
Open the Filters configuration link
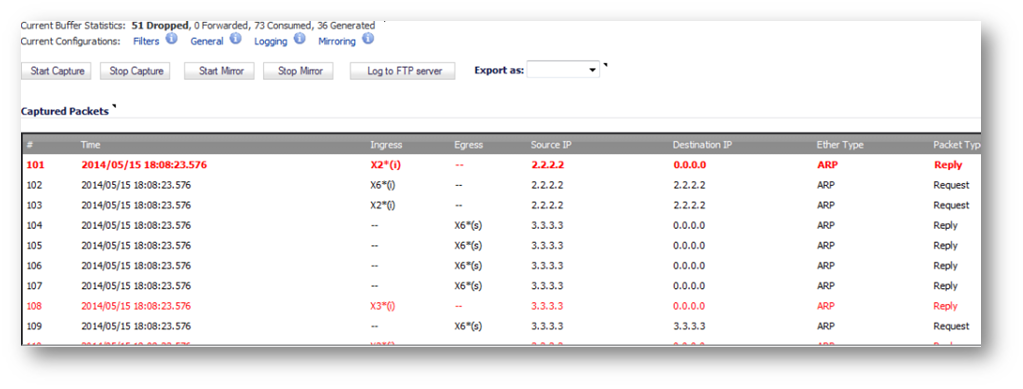pyautogui.click(x=146, y=41)
